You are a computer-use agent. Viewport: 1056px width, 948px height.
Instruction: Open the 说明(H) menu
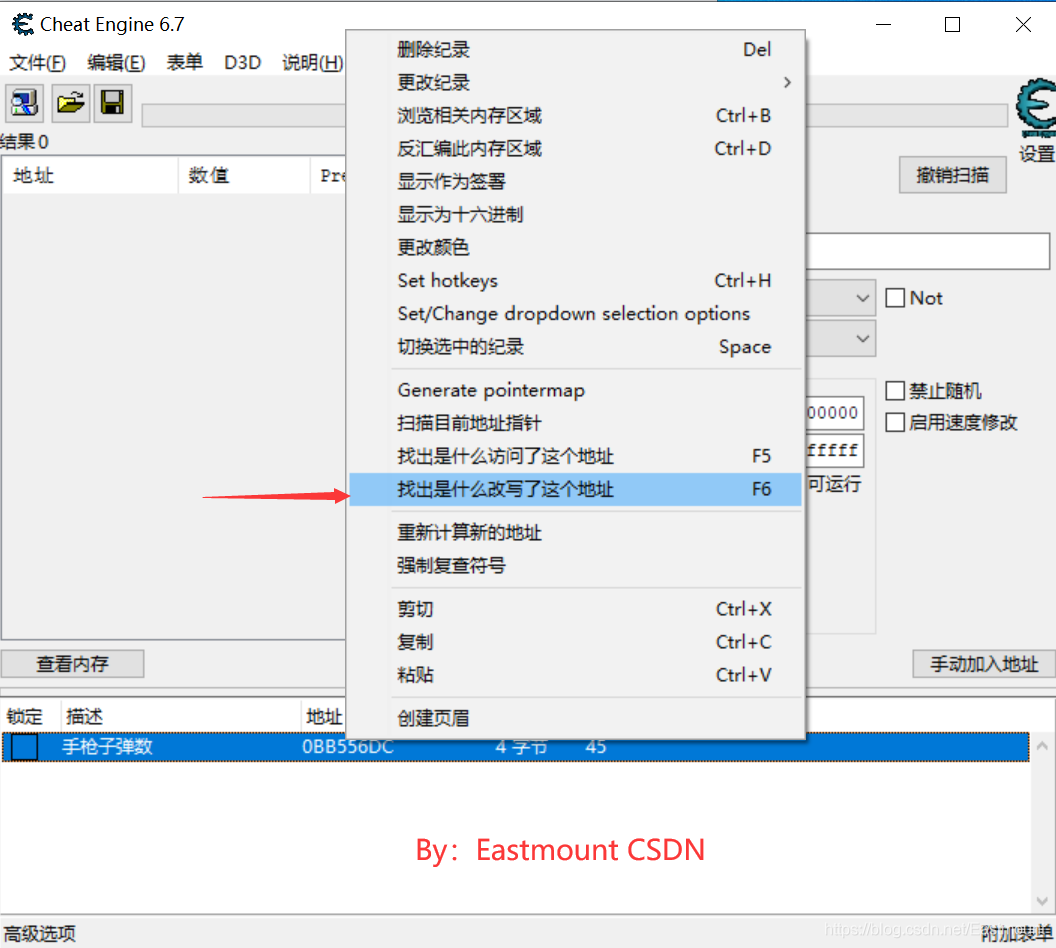coord(312,63)
